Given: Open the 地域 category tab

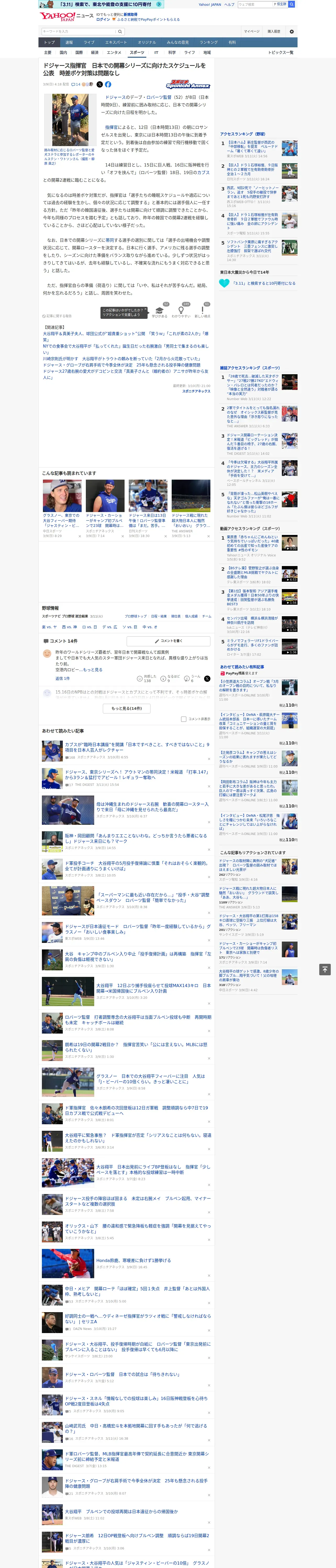Looking at the screenshot, I should click(x=207, y=52).
